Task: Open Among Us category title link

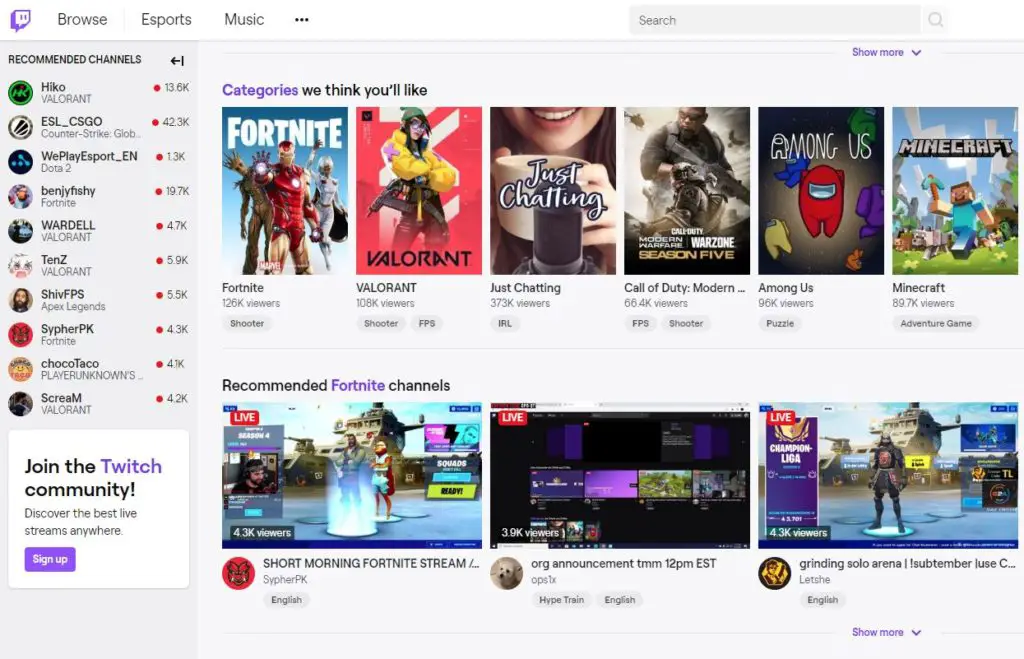Action: pyautogui.click(x=786, y=288)
